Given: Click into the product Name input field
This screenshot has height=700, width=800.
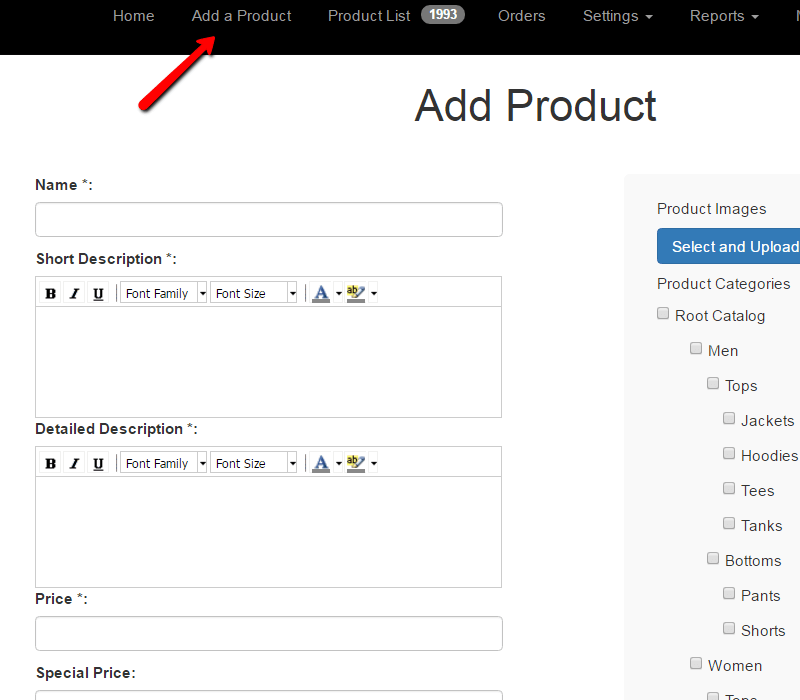Looking at the screenshot, I should 268,219.
